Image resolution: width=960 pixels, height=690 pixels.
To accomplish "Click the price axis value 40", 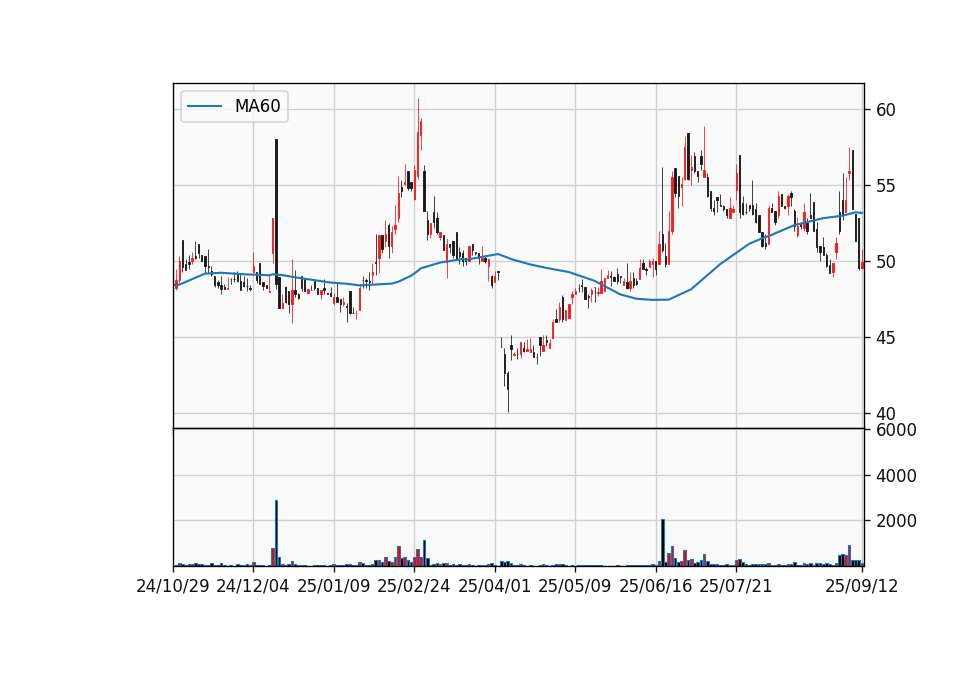I will 886,414.
